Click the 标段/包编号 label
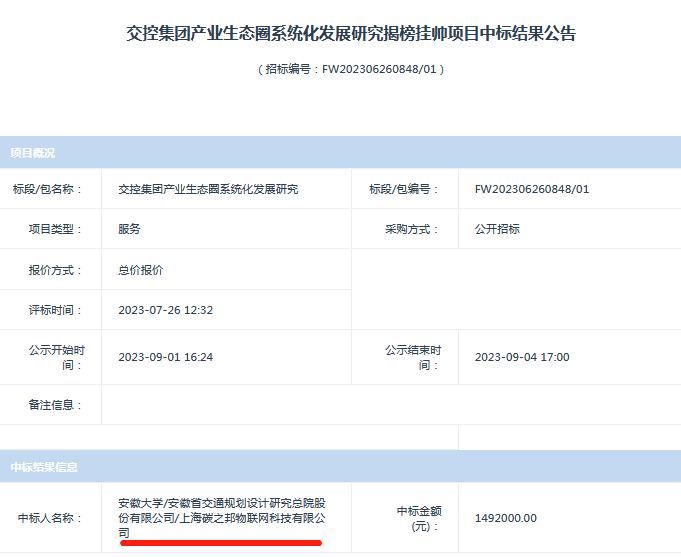 [404, 189]
